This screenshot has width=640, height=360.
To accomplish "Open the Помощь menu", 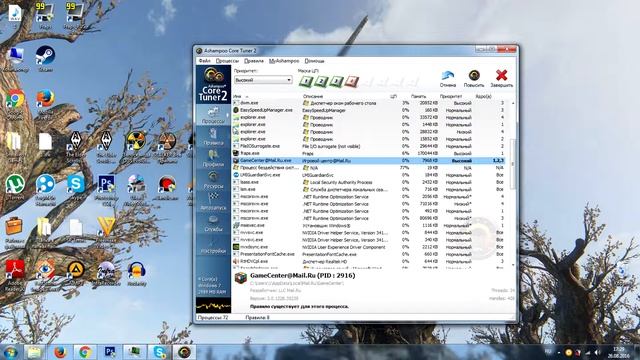I will tap(314, 61).
